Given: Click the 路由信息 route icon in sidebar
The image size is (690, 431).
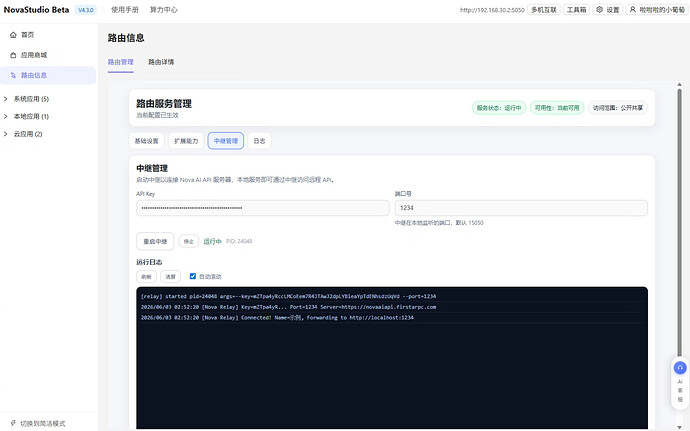Looking at the screenshot, I should point(13,75).
